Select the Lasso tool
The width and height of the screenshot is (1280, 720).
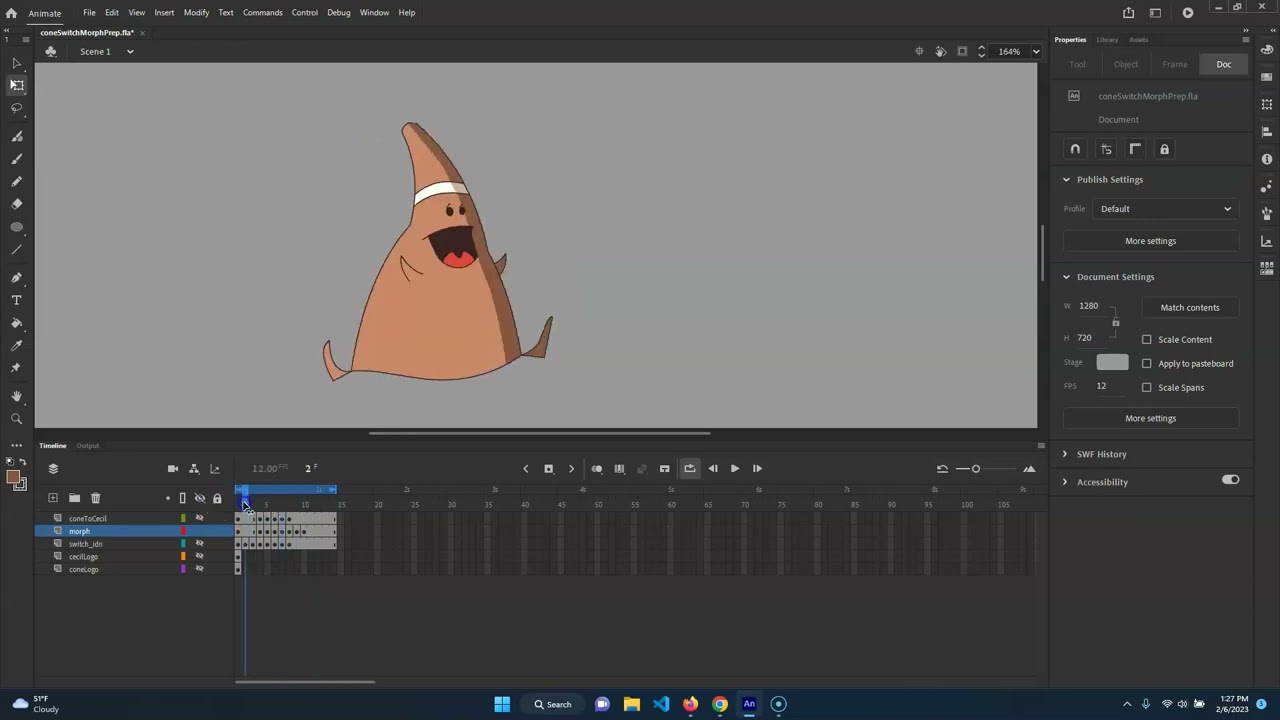16,108
